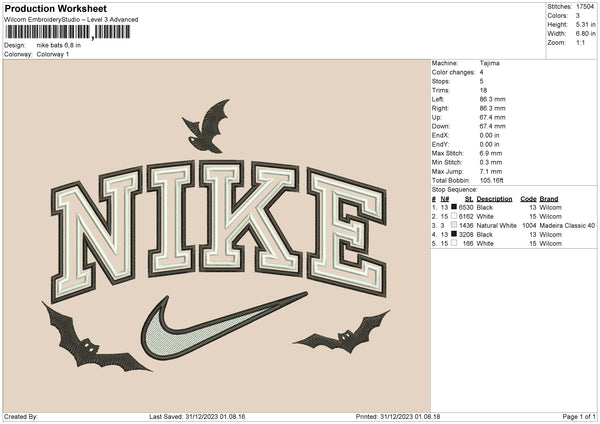The height and width of the screenshot is (424, 600).
Task: Click the white swatch beside stitch count 166
Action: click(x=454, y=243)
